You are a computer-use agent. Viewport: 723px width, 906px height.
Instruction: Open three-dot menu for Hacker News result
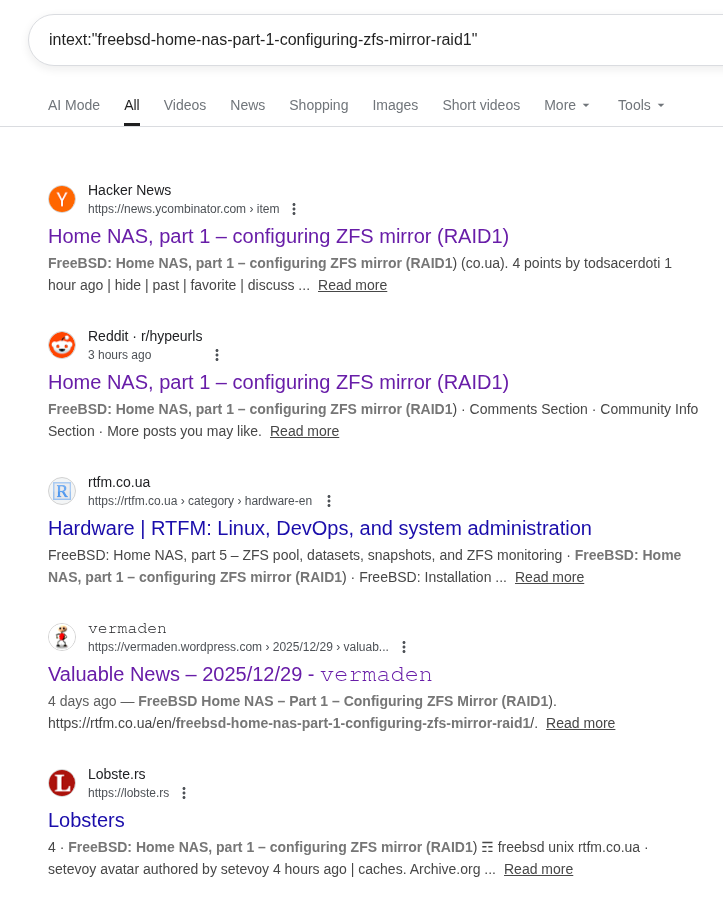294,209
